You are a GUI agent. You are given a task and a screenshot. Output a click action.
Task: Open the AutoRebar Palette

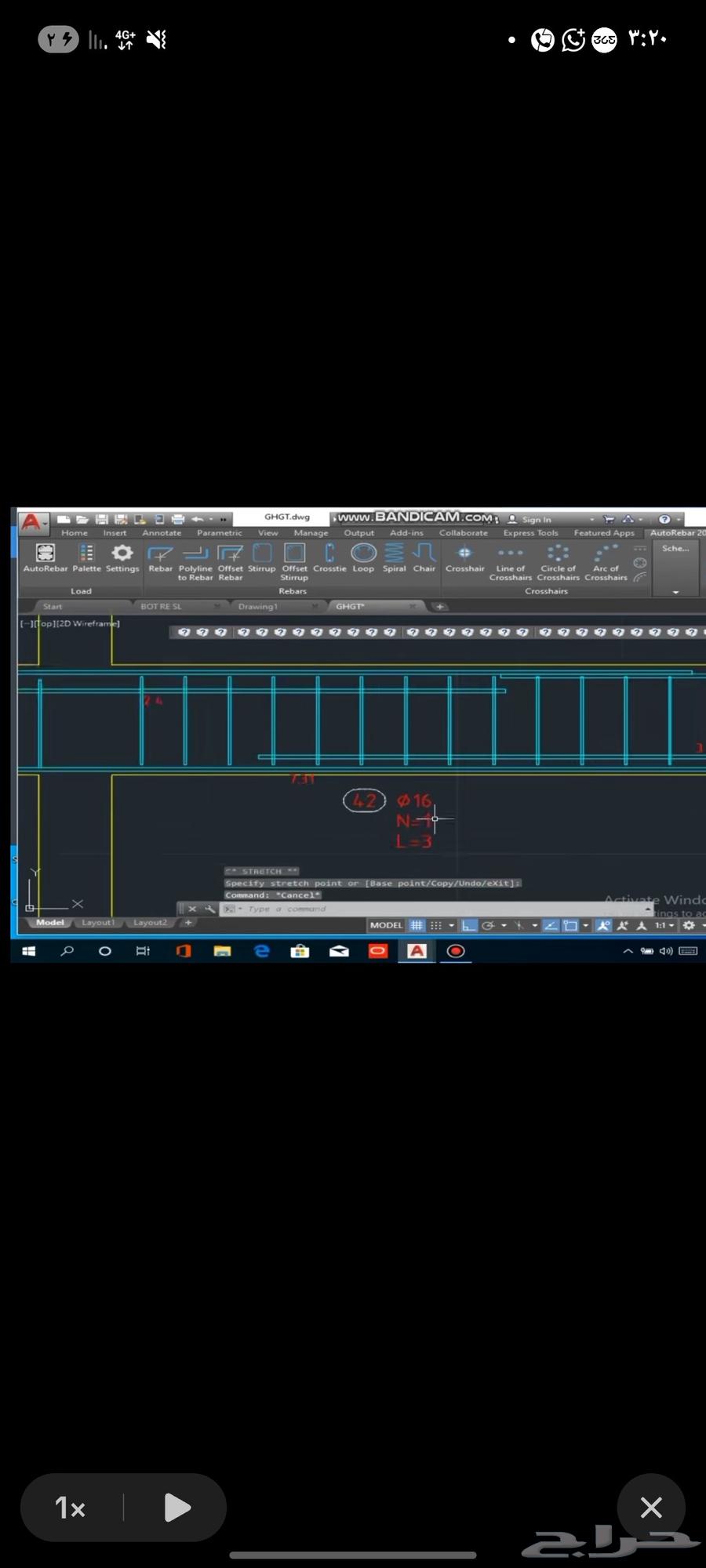click(86, 557)
